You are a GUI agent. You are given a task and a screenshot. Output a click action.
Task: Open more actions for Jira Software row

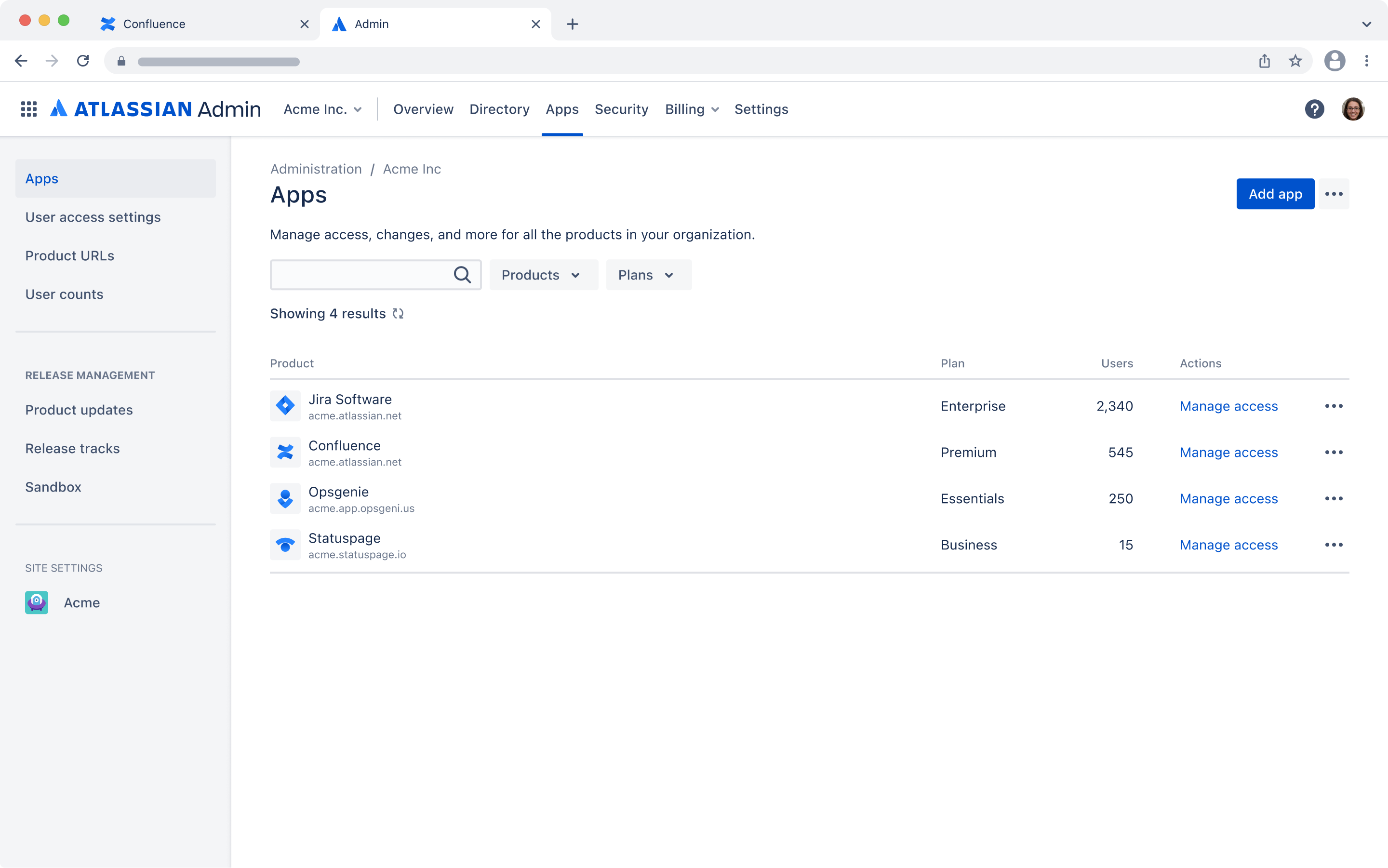[x=1334, y=406]
